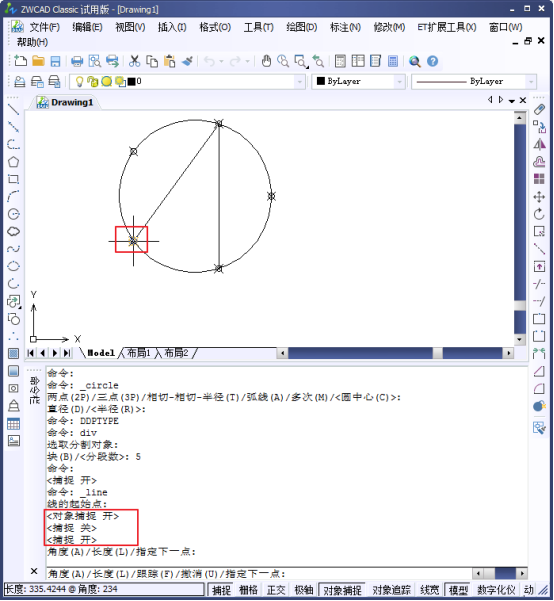Select the Rotate tool in right toolbar
554x601 pixels.
[x=539, y=214]
